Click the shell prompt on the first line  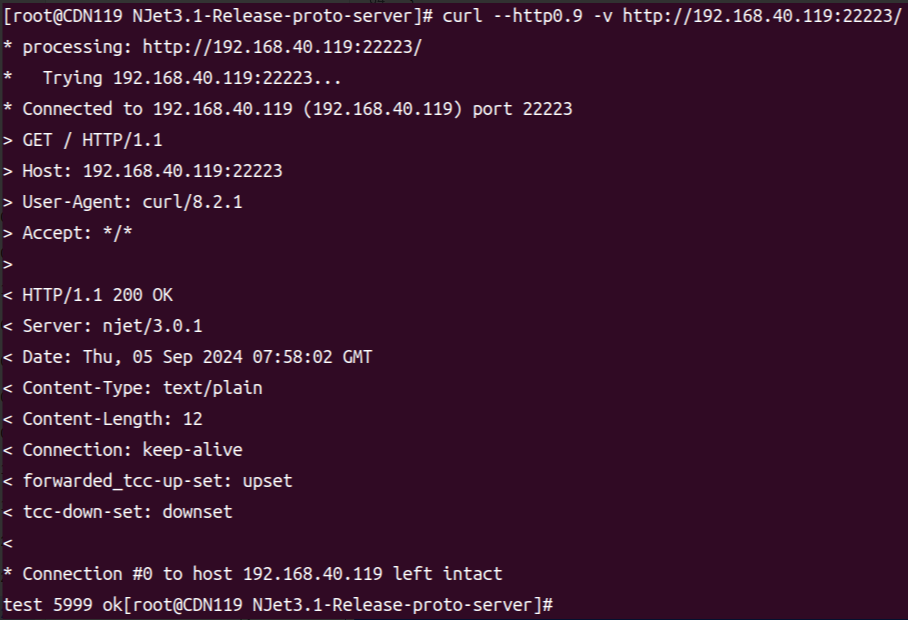(220, 16)
